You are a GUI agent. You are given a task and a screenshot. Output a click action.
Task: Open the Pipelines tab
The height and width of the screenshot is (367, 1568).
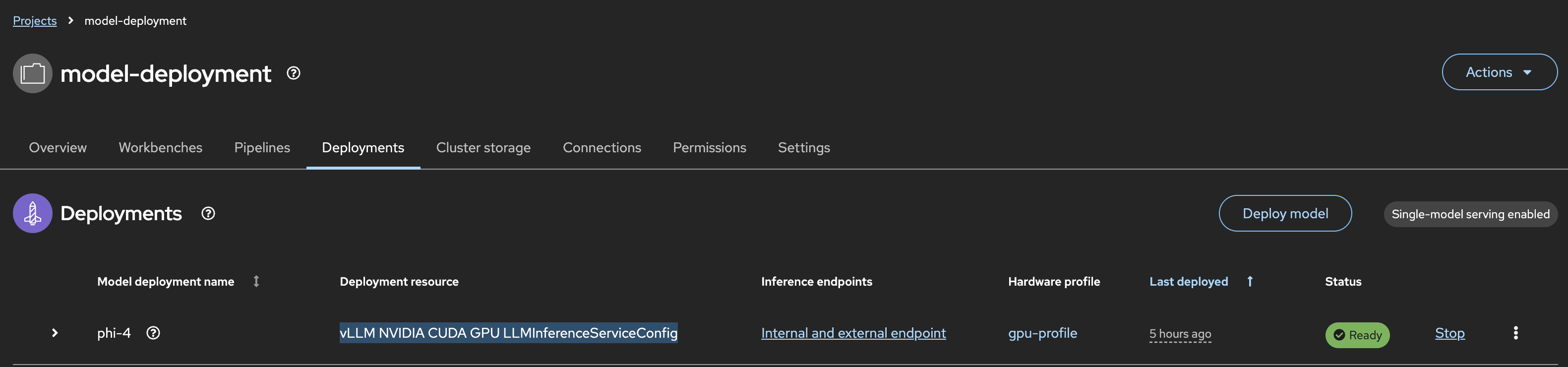(262, 147)
